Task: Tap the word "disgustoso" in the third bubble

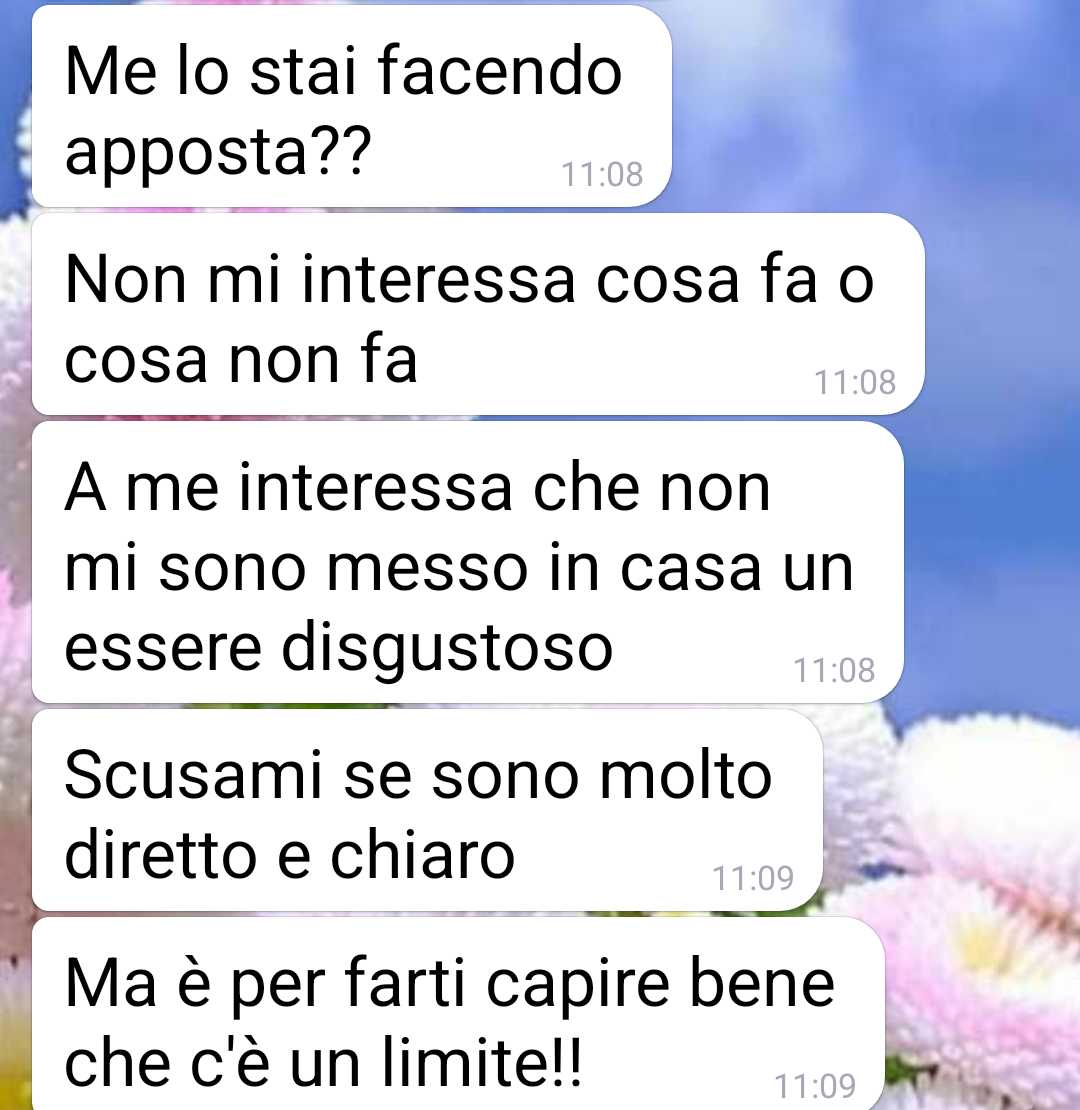Action: tap(447, 648)
